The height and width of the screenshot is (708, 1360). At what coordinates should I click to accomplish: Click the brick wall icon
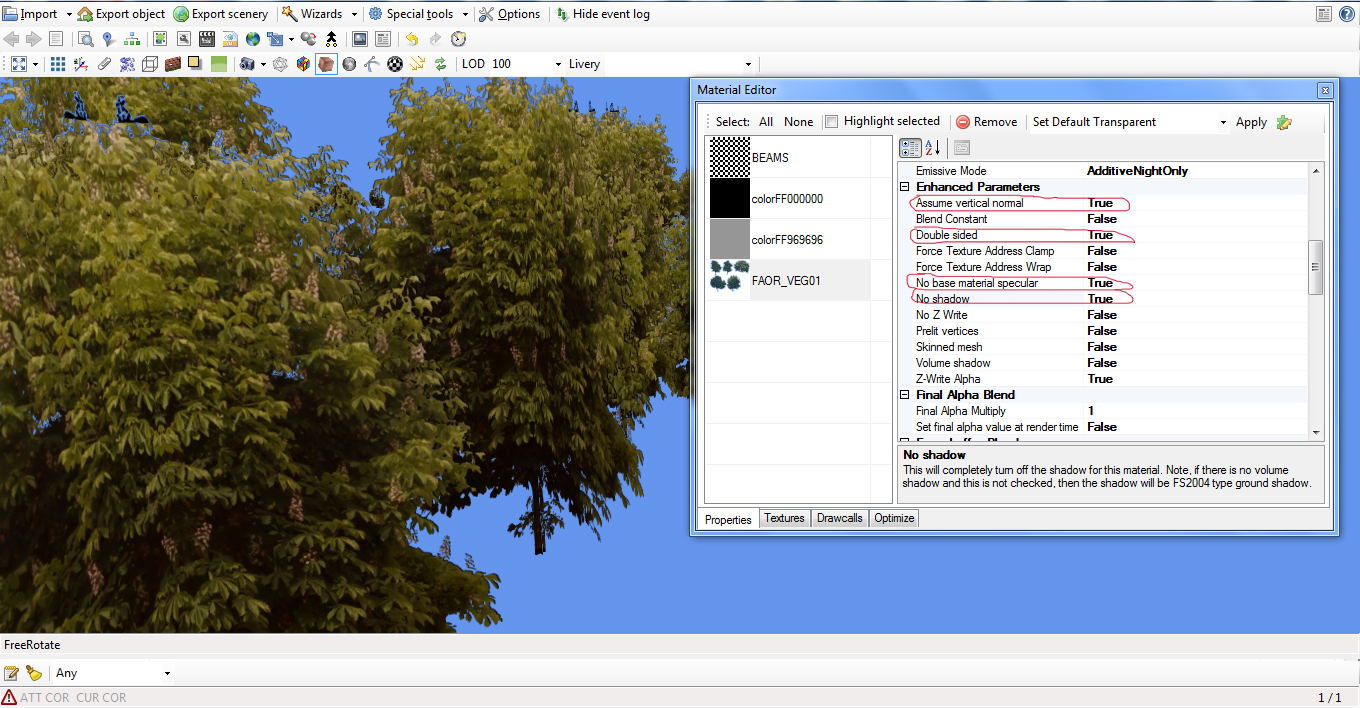[x=173, y=64]
